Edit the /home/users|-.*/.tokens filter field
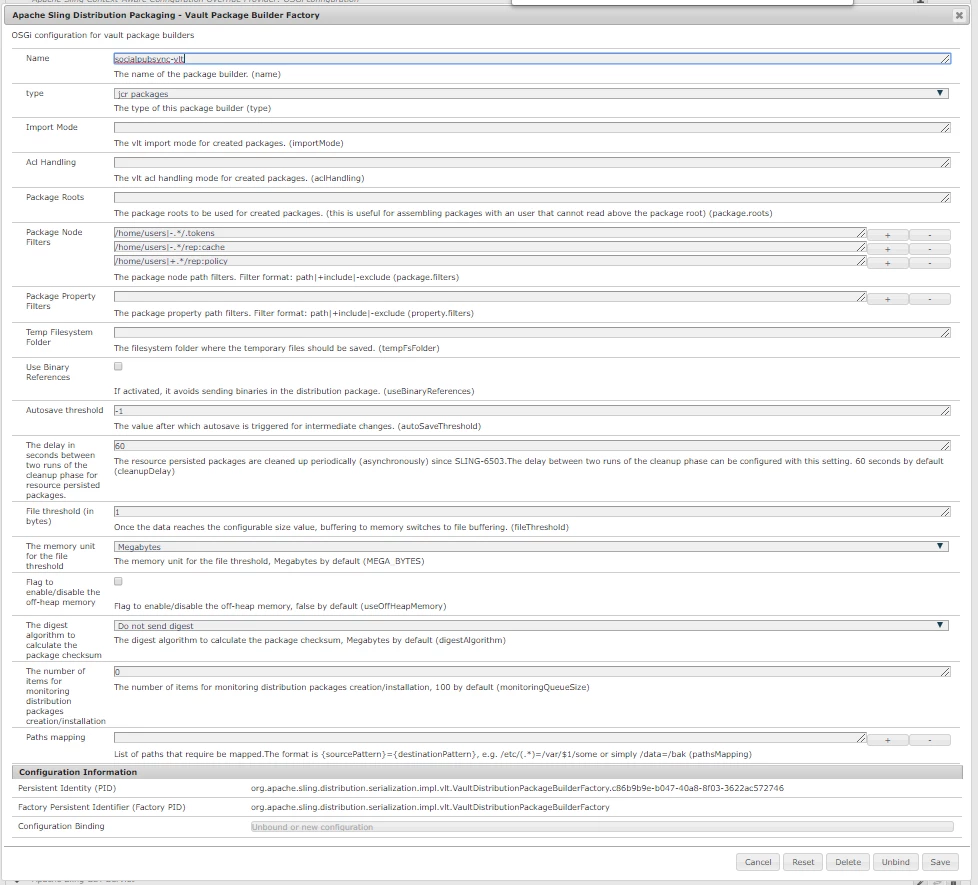Screen dimensions: 978x885 [490, 233]
